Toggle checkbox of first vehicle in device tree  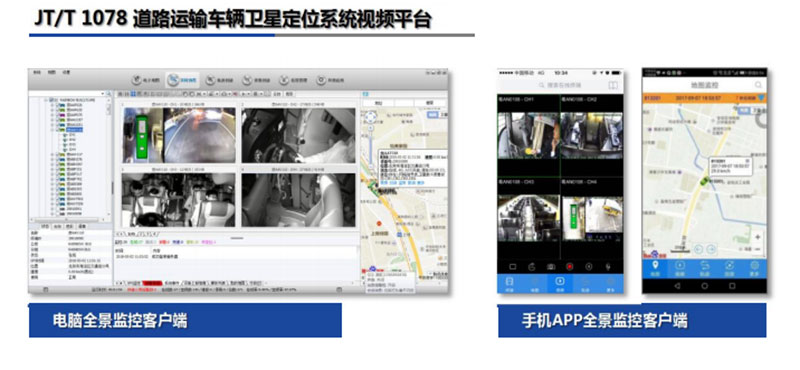click(x=56, y=105)
